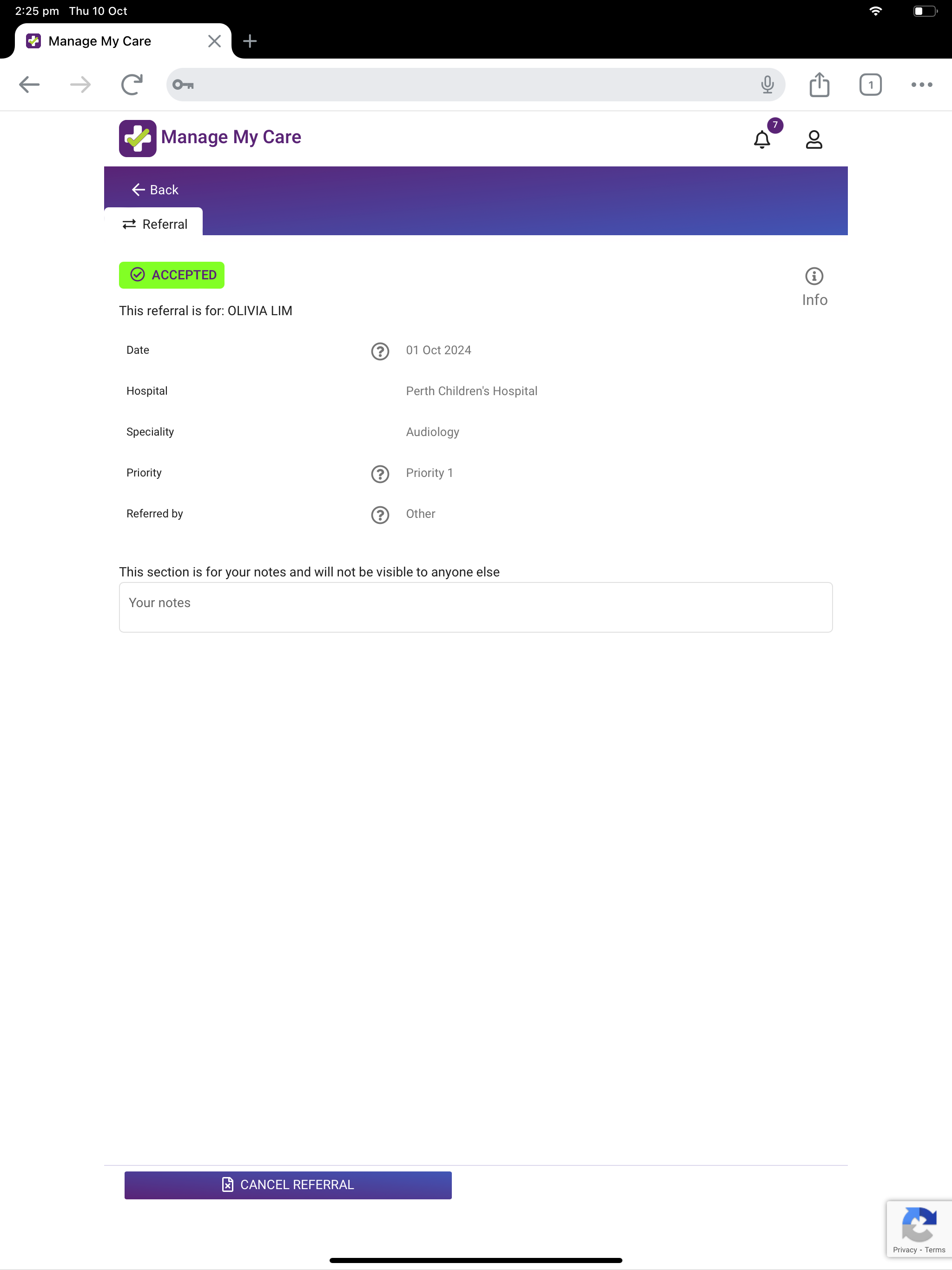Go back with browser back arrow
This screenshot has height=1270, width=952.
pos(29,85)
